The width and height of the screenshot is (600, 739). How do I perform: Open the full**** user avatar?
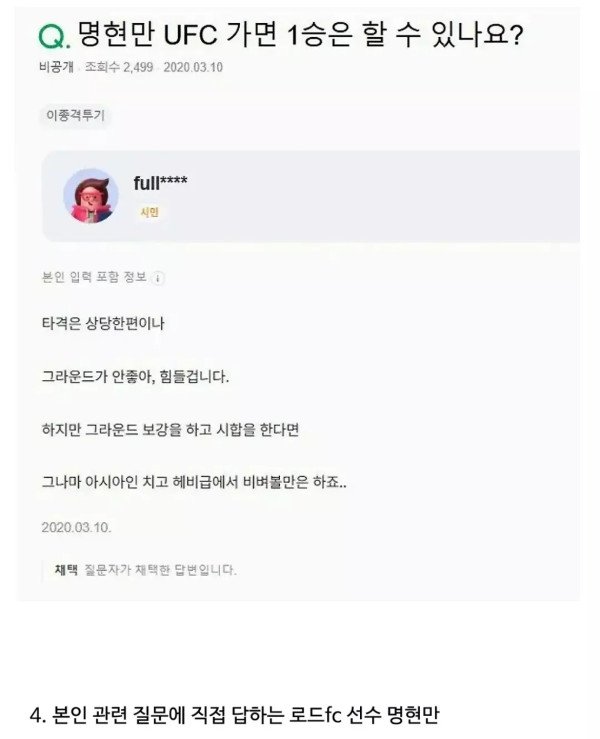click(90, 196)
